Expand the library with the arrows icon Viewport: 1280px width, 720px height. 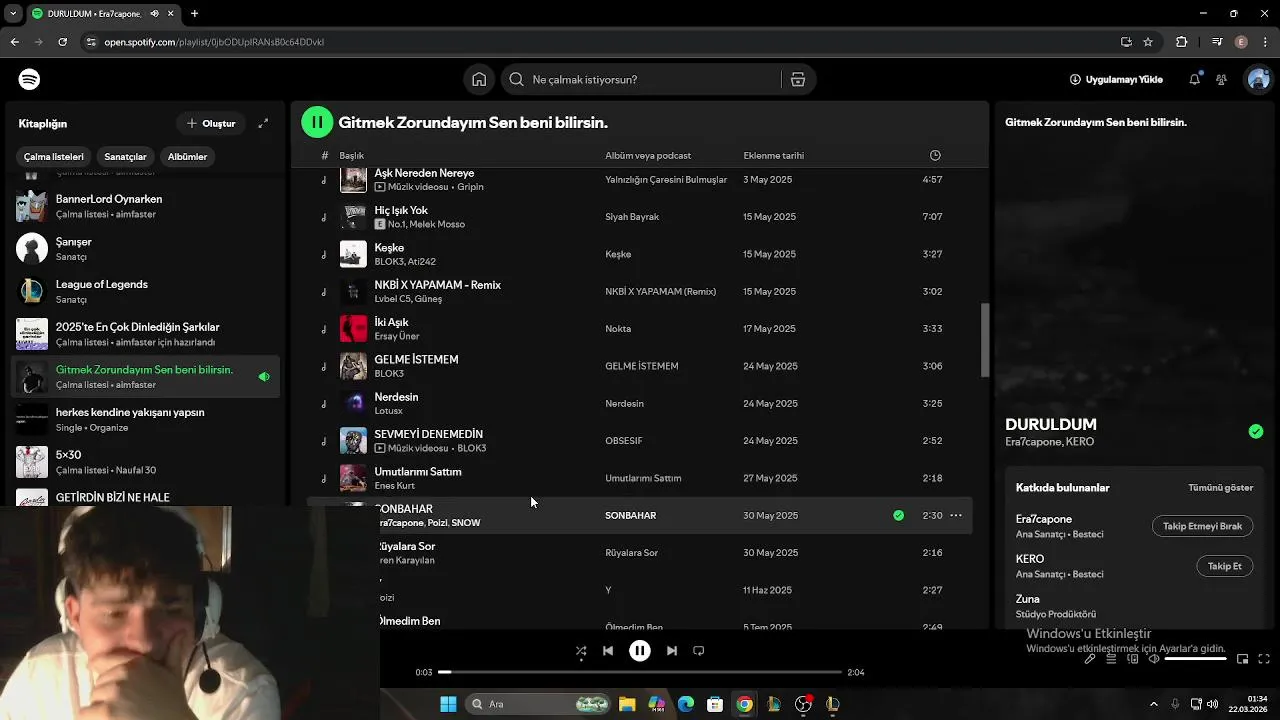263,123
